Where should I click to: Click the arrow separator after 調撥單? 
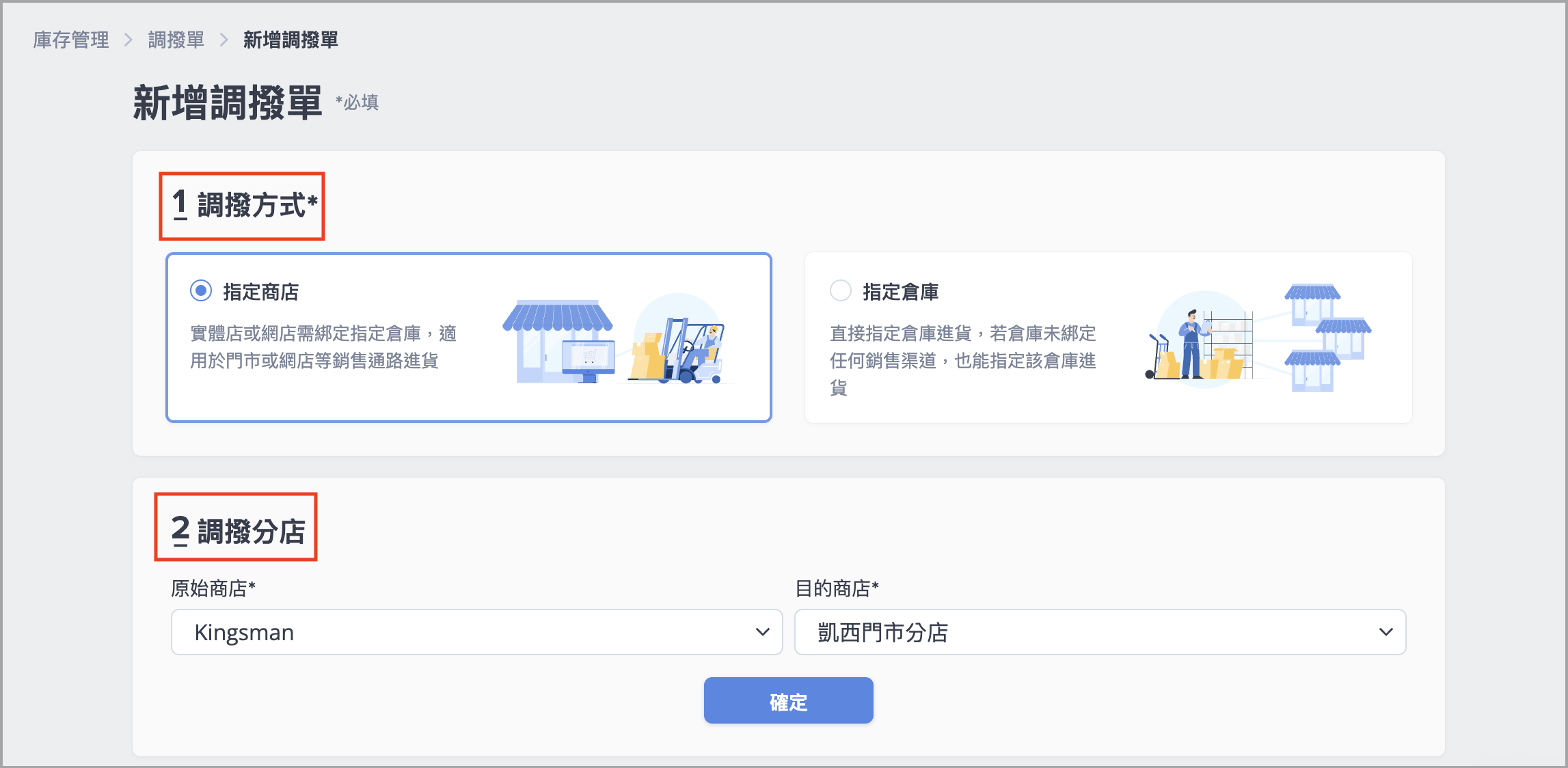[224, 40]
